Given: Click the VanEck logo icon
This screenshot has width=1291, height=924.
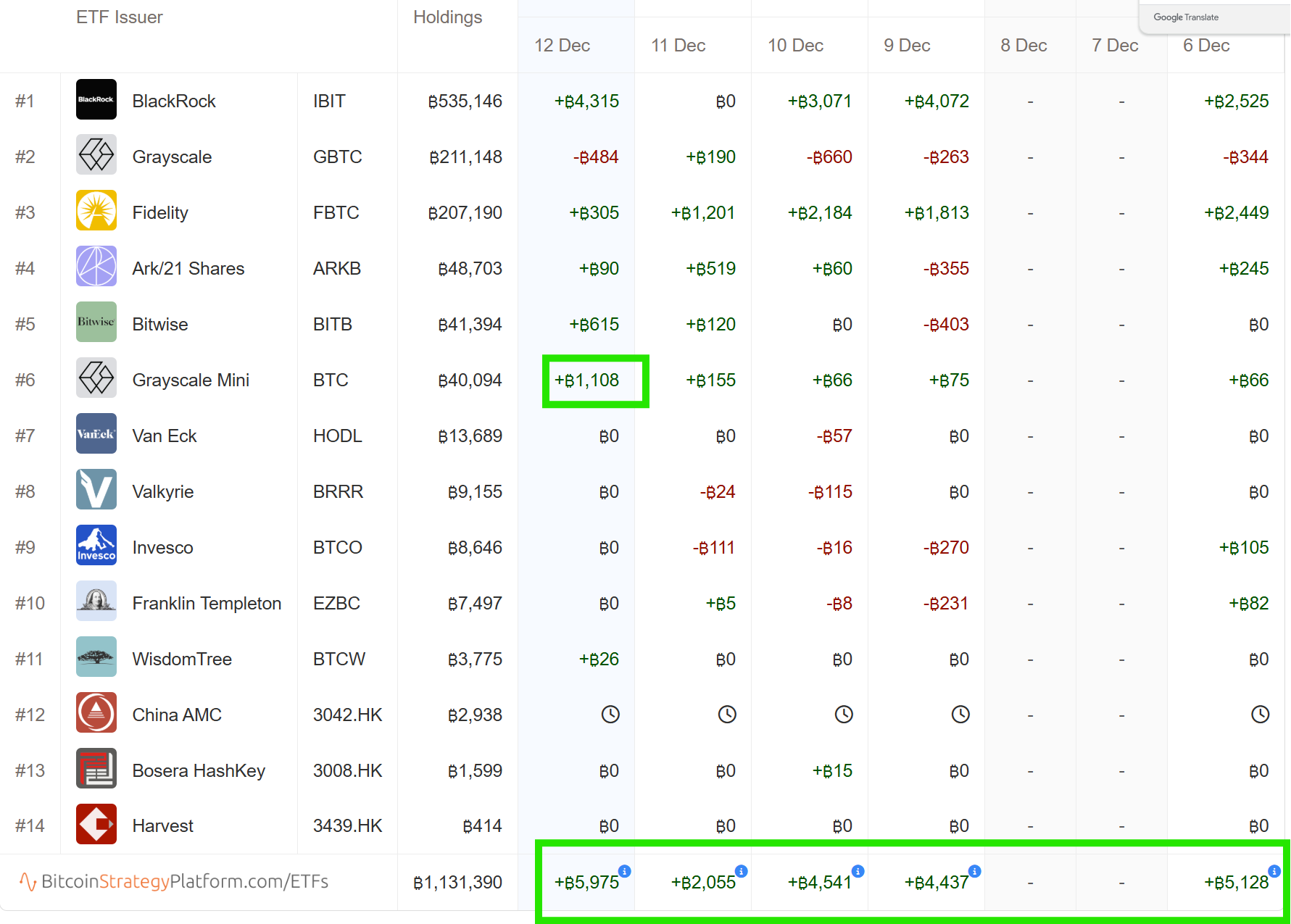Looking at the screenshot, I should (x=96, y=433).
